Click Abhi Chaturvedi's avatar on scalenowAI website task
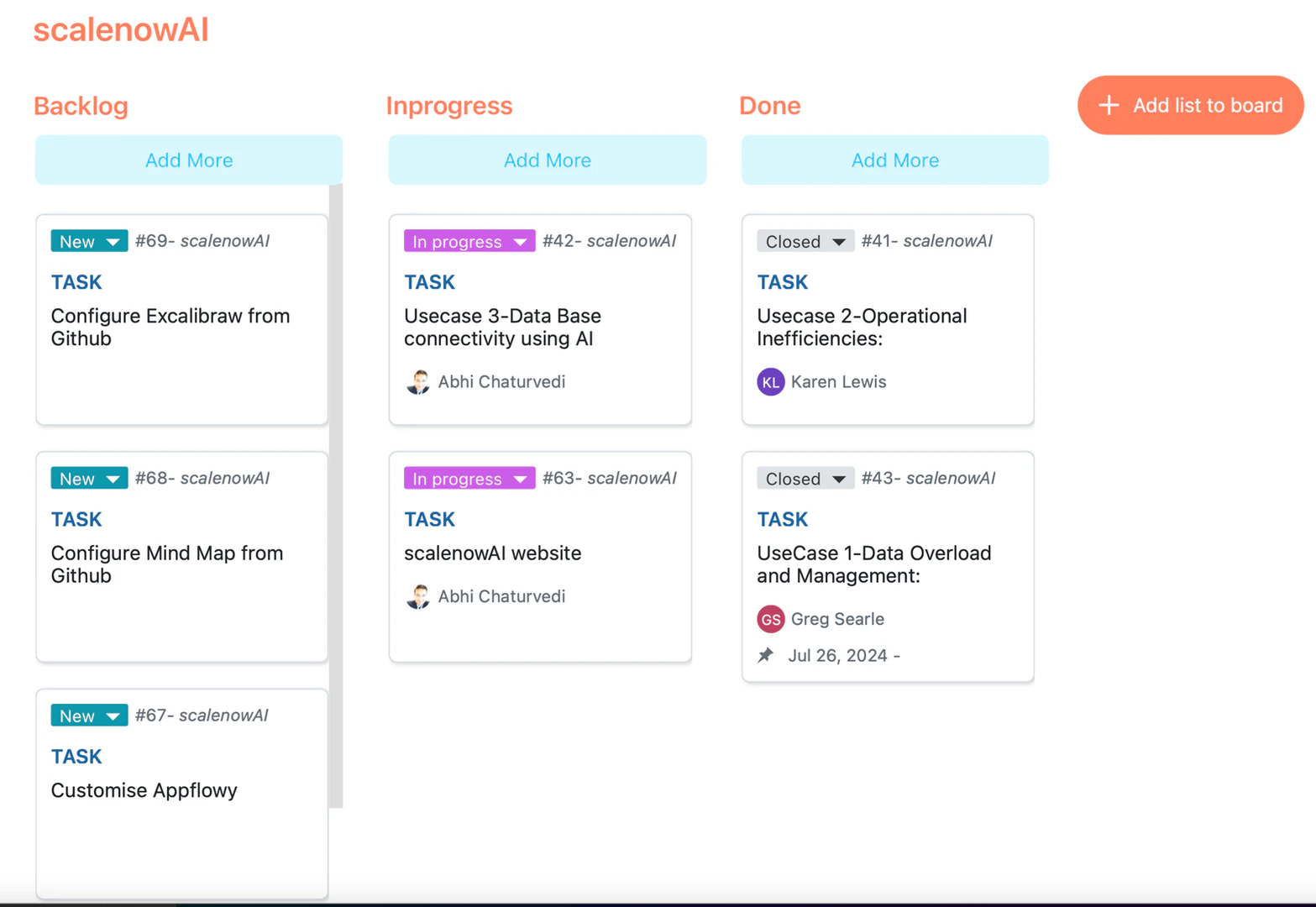Viewport: 1316px width, 907px height. [419, 596]
